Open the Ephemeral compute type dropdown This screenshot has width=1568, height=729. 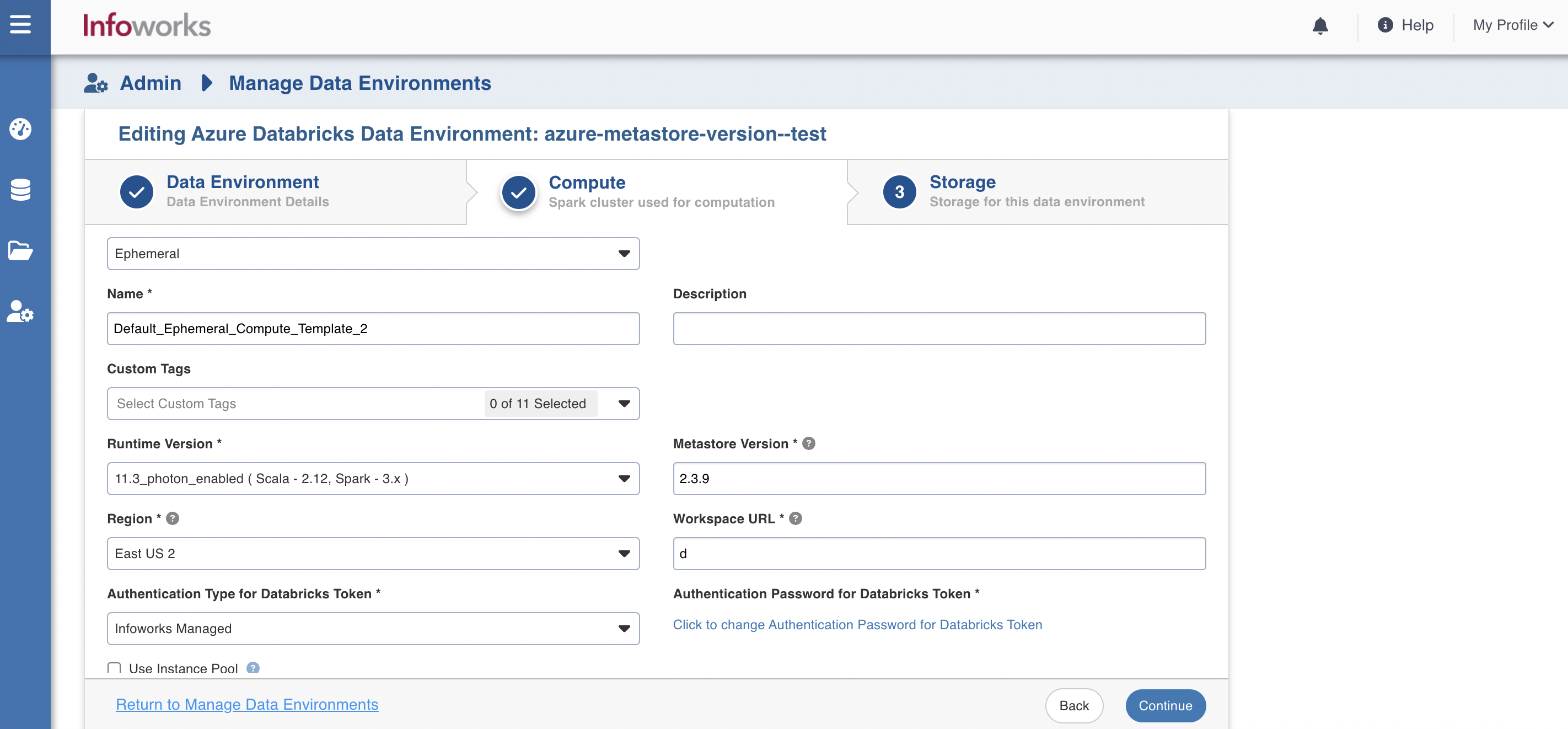[x=373, y=253]
